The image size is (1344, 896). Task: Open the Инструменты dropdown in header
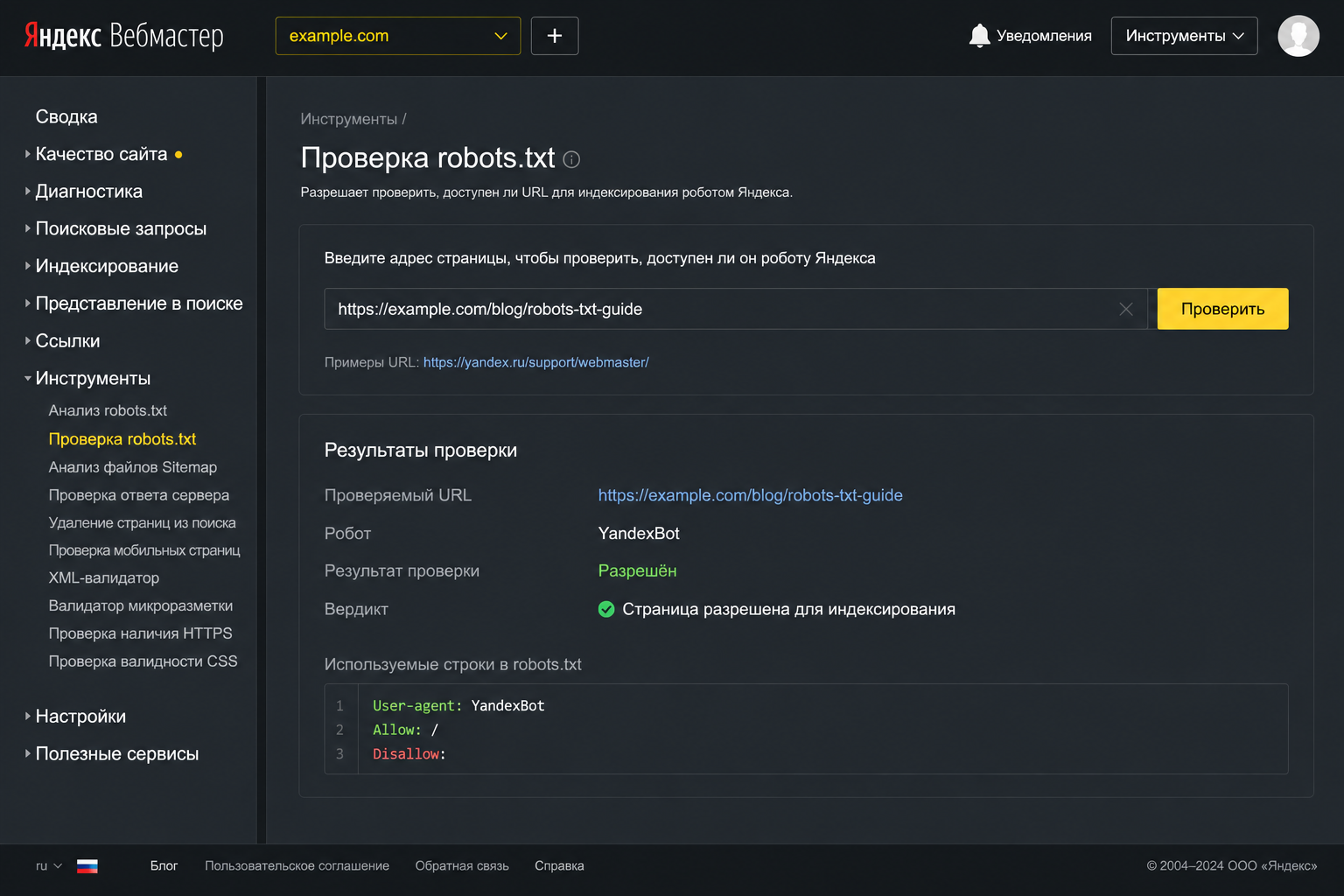tap(1184, 36)
